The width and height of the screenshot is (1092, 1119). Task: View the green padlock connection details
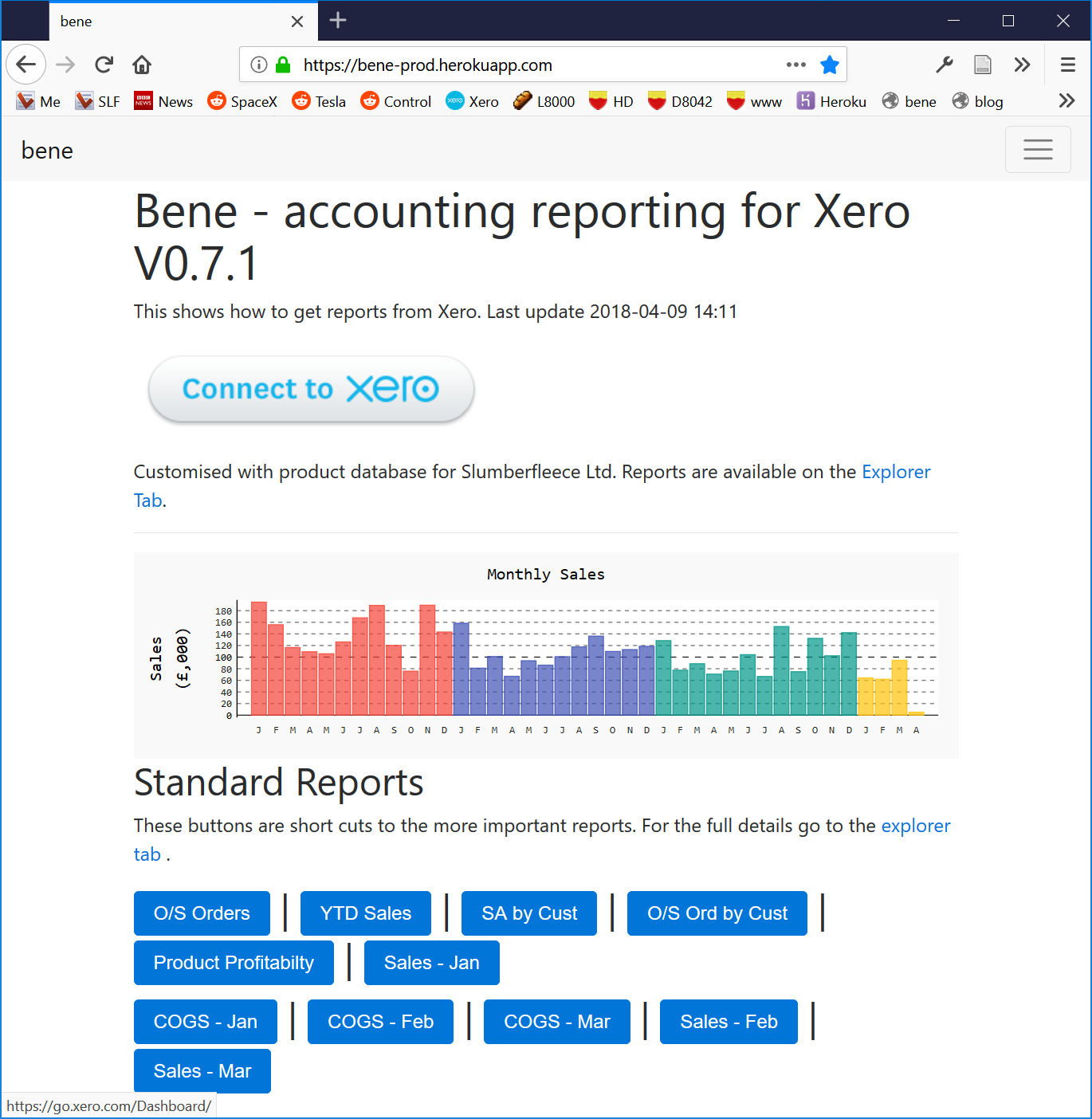283,65
